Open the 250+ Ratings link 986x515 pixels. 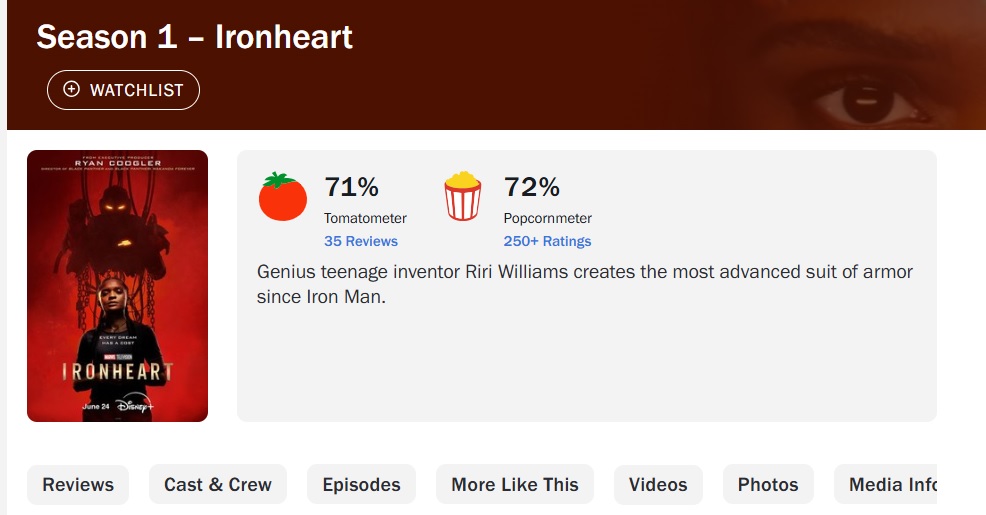coord(547,241)
